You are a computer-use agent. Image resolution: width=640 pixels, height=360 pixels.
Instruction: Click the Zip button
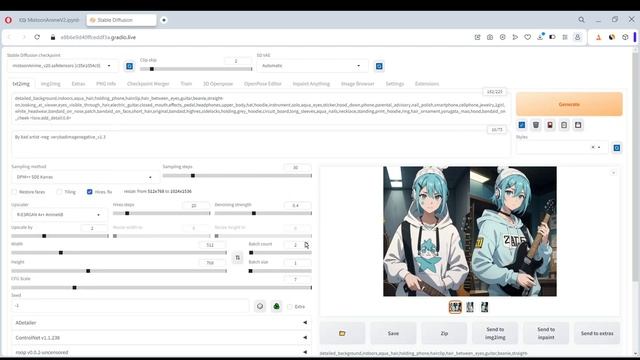tap(444, 333)
